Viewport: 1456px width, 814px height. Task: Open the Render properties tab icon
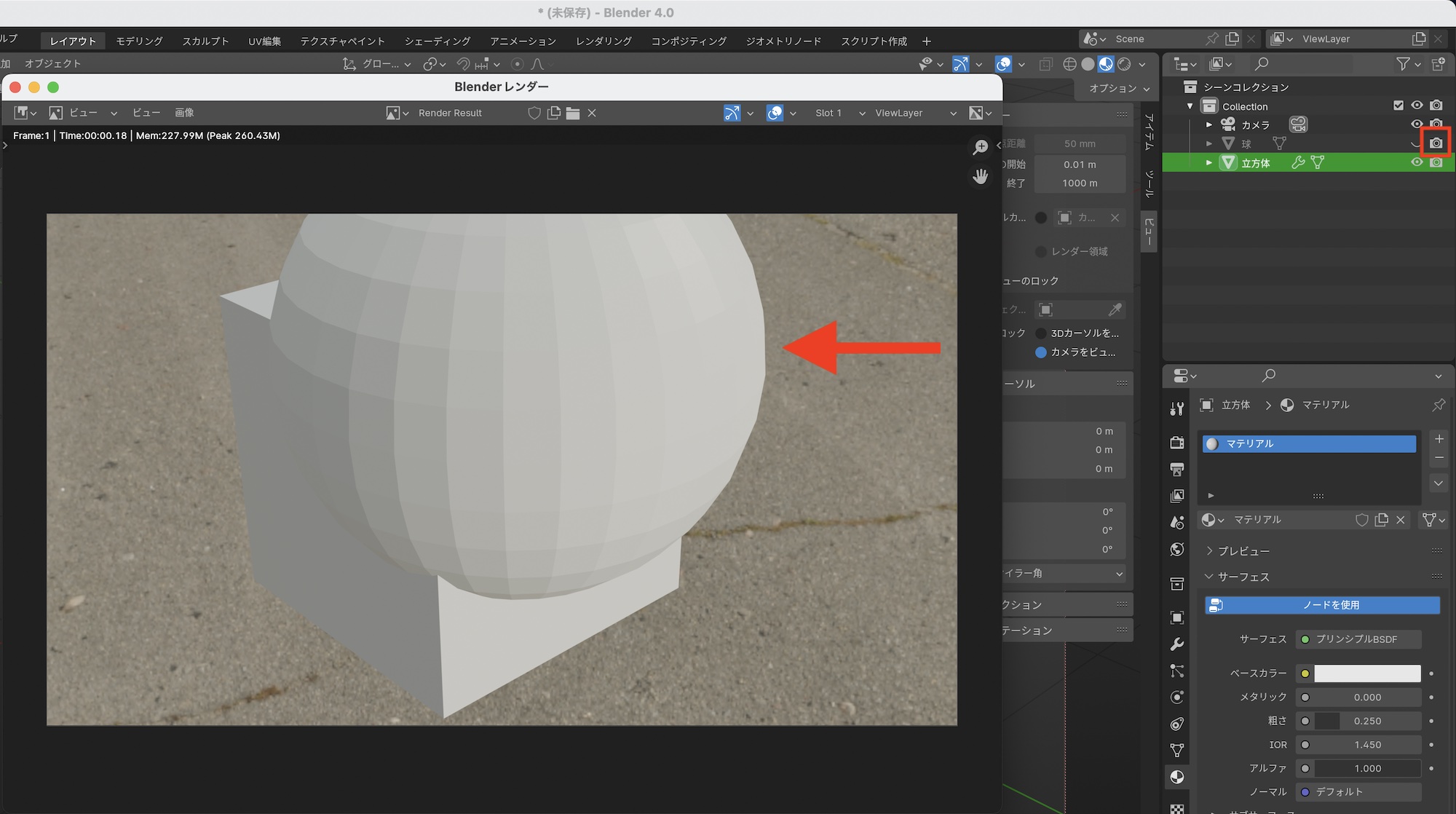point(1176,442)
